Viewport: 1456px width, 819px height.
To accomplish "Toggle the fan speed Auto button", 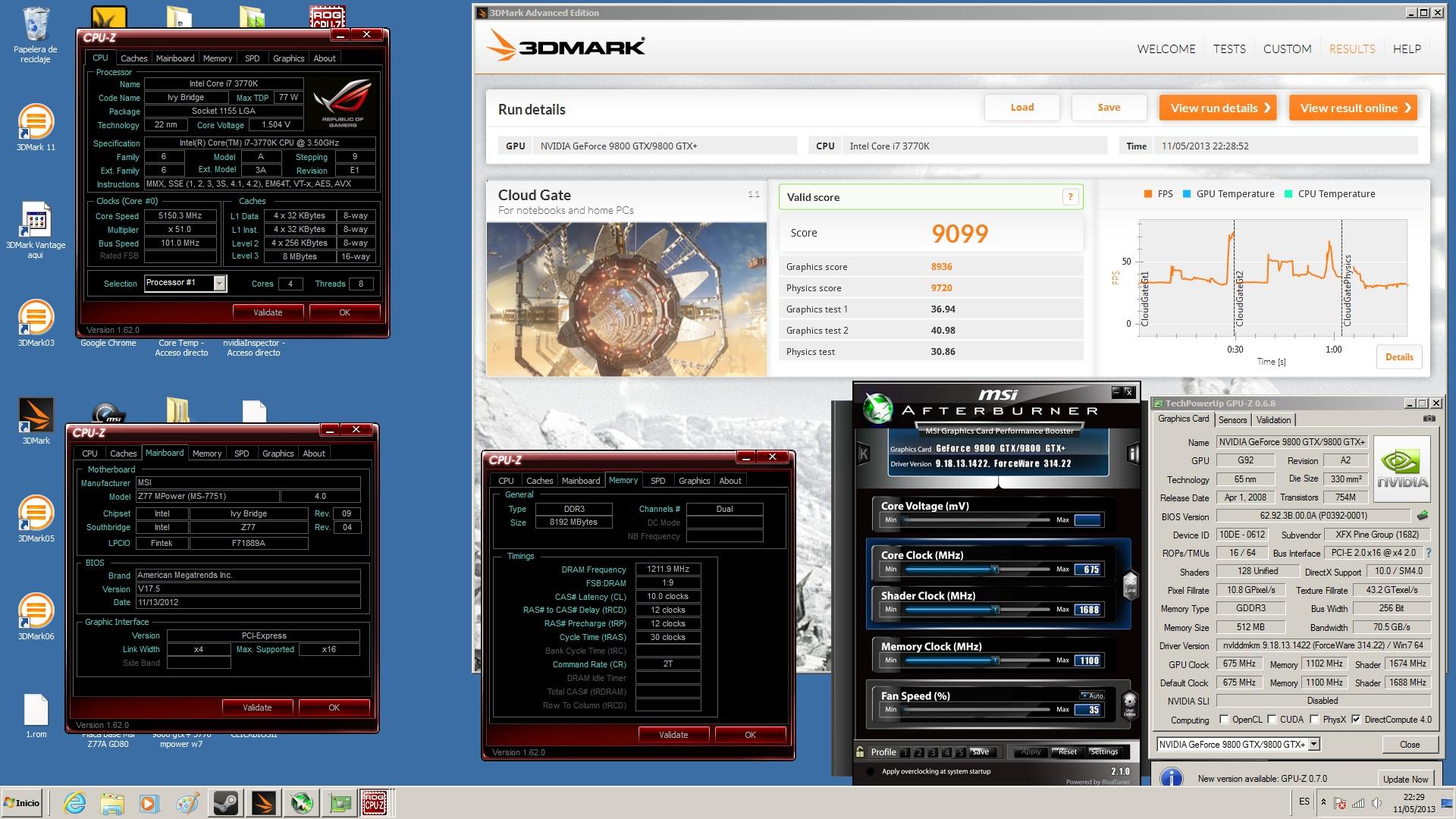I will coord(1093,695).
